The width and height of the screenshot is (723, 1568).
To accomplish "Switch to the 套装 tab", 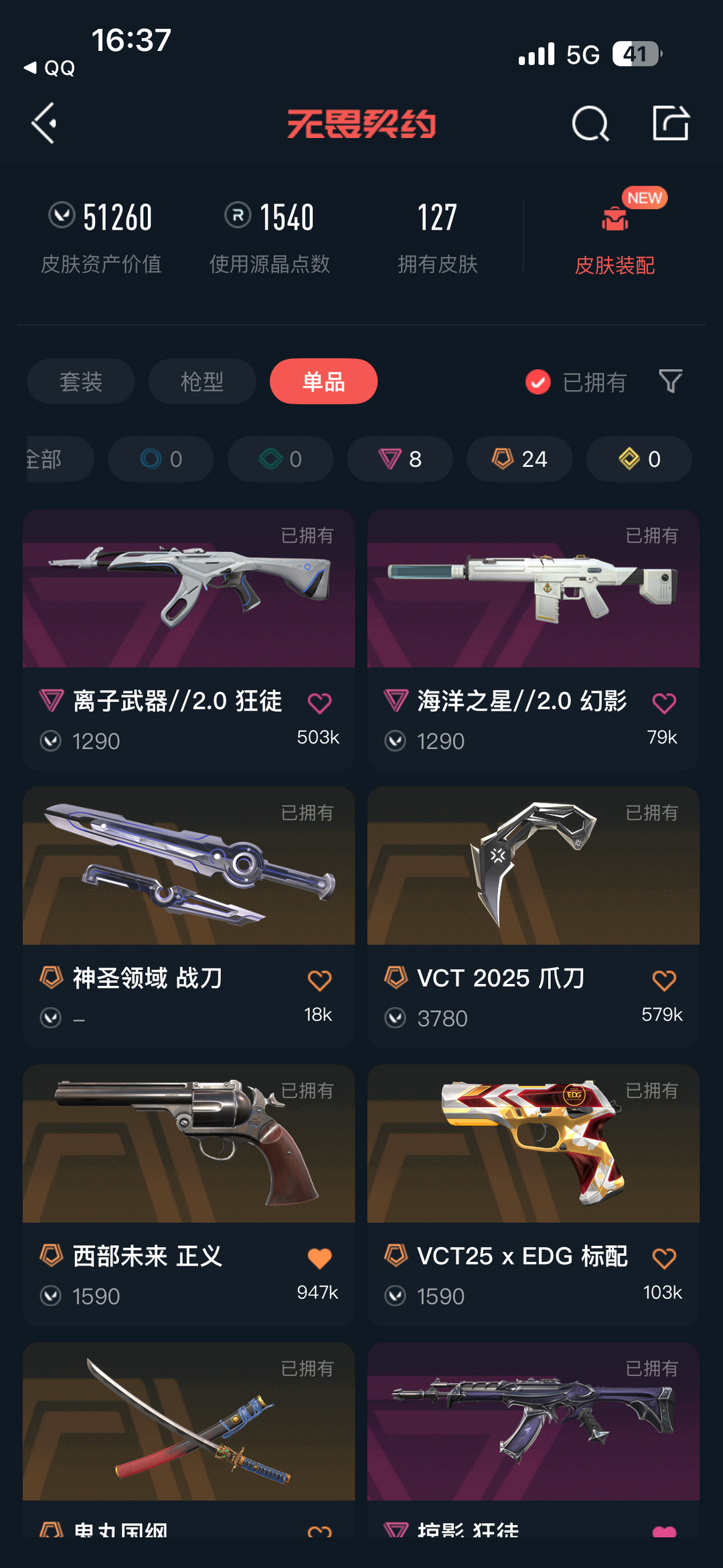I will [x=81, y=381].
